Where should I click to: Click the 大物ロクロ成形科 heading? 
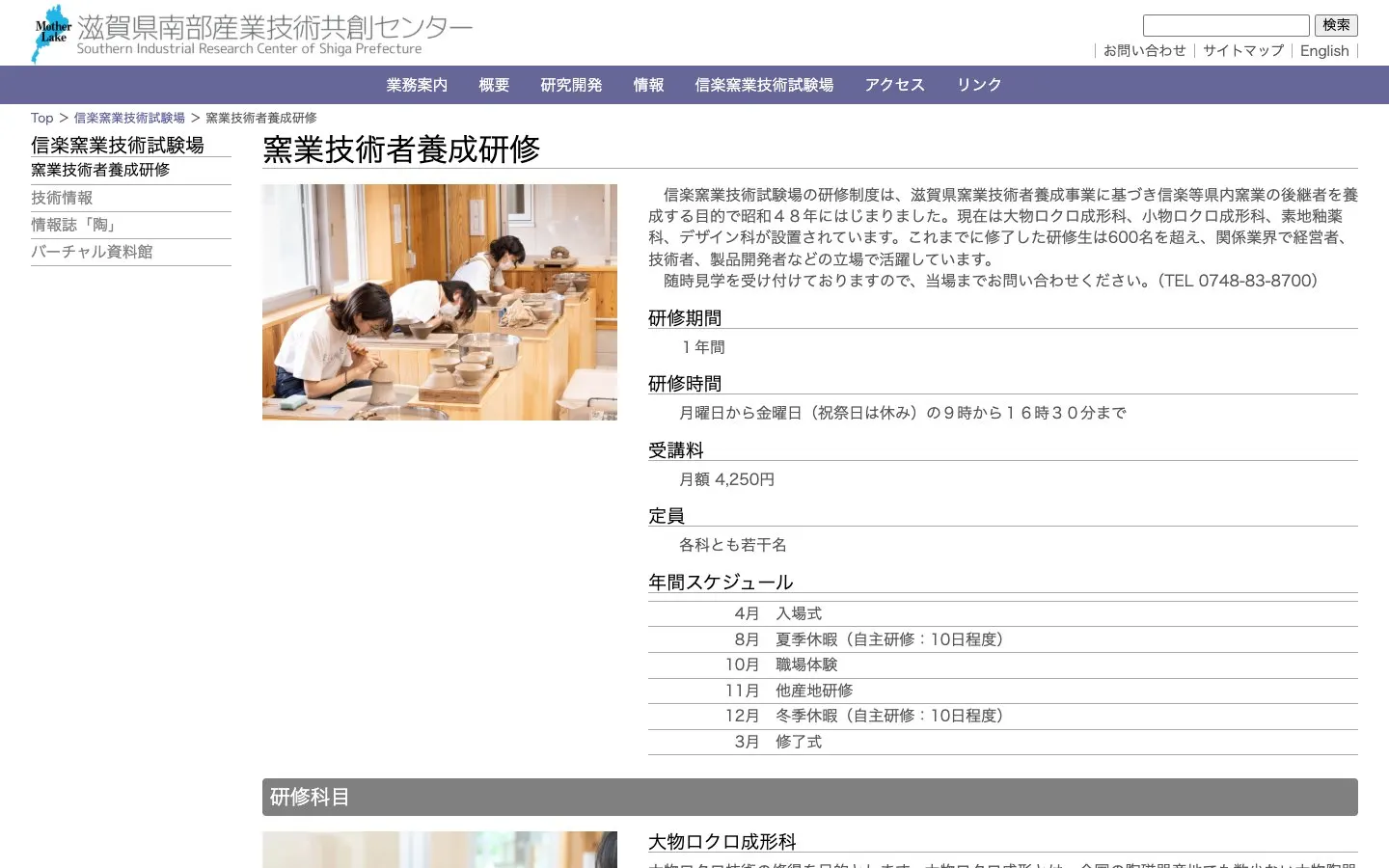pyautogui.click(x=722, y=842)
